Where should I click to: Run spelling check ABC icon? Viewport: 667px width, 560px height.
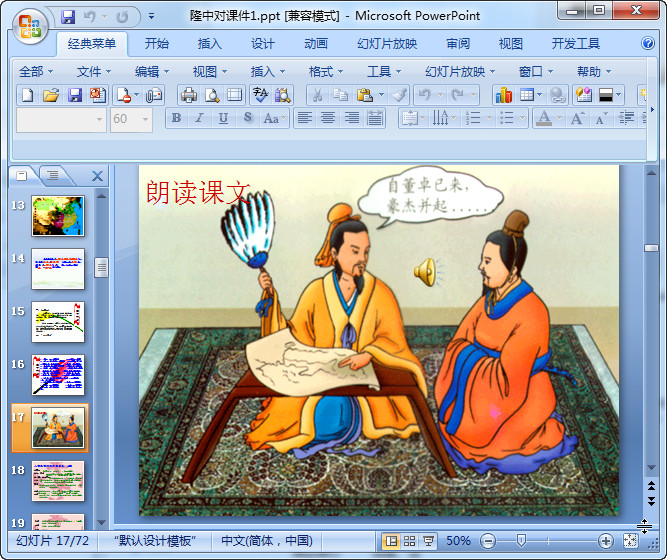260,95
